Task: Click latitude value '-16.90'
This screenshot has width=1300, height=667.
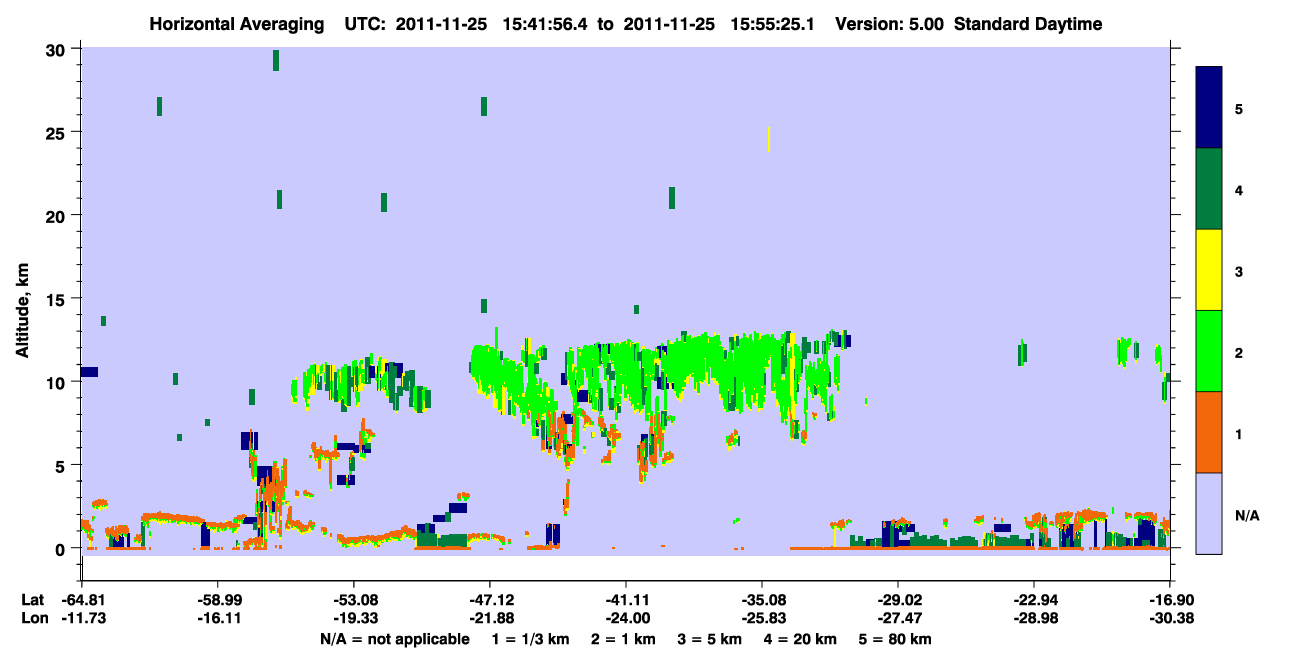Action: point(1169,600)
